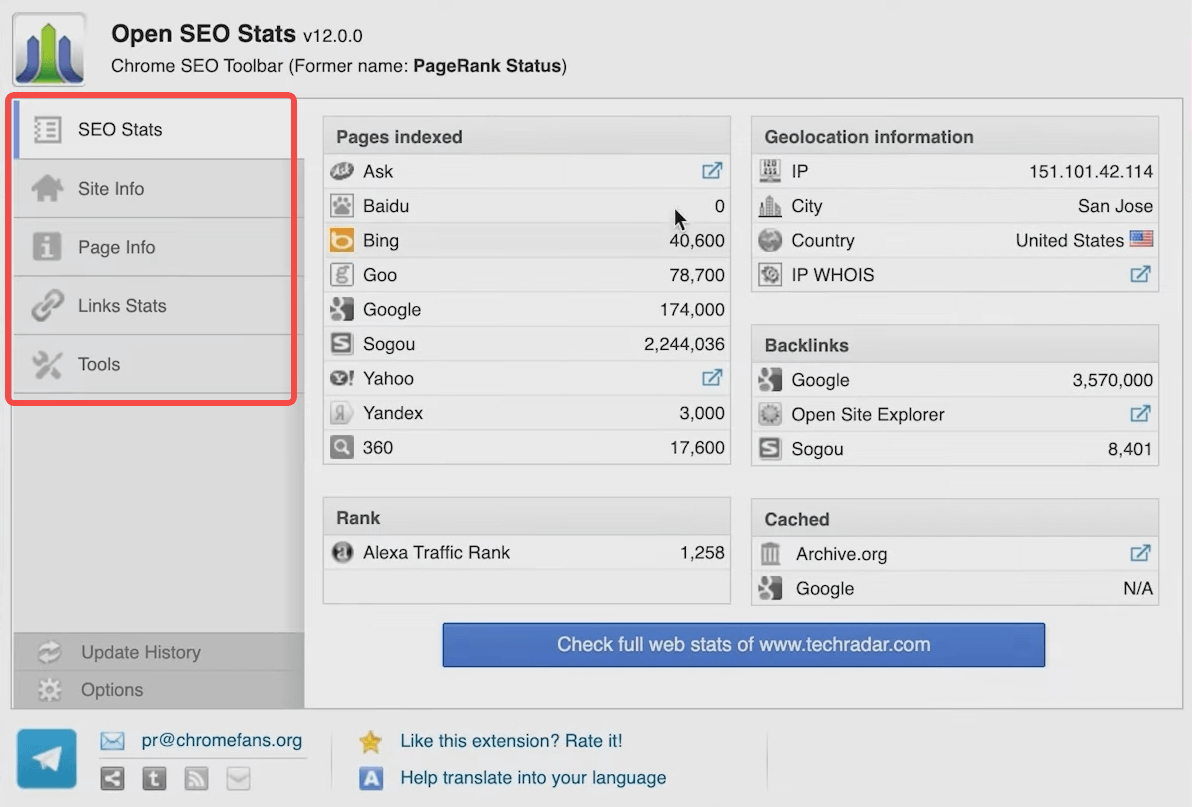Click Yandex indexed count 3,000
1192x807 pixels.
point(702,413)
